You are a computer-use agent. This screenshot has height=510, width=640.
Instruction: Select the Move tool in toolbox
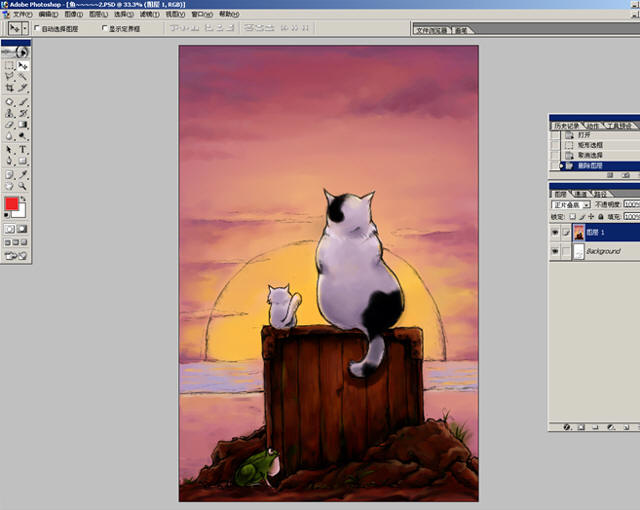tap(22, 65)
